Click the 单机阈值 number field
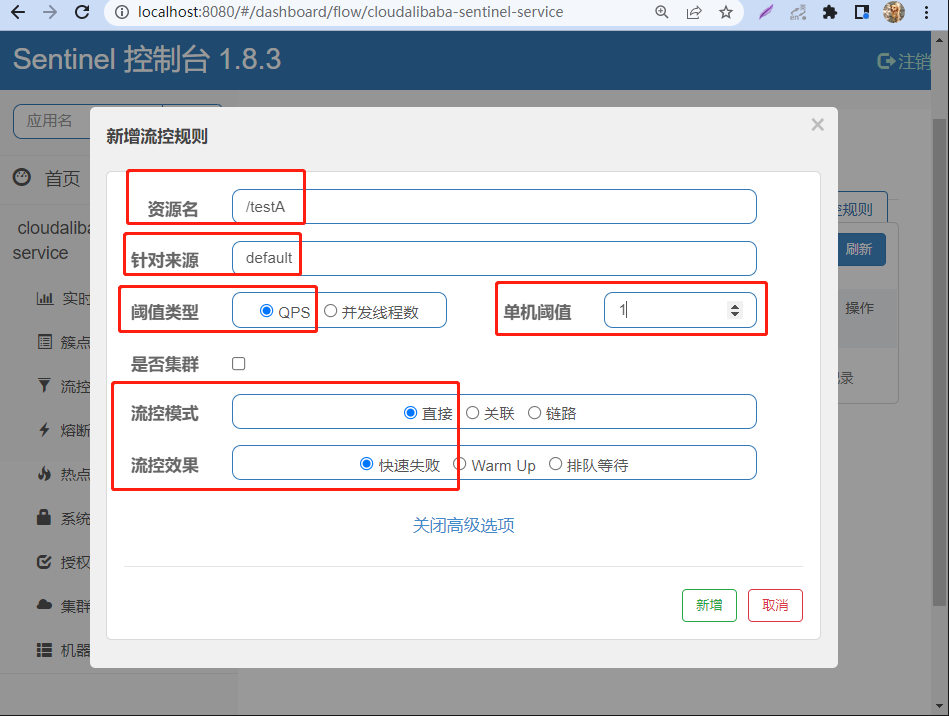949x716 pixels. (x=680, y=310)
